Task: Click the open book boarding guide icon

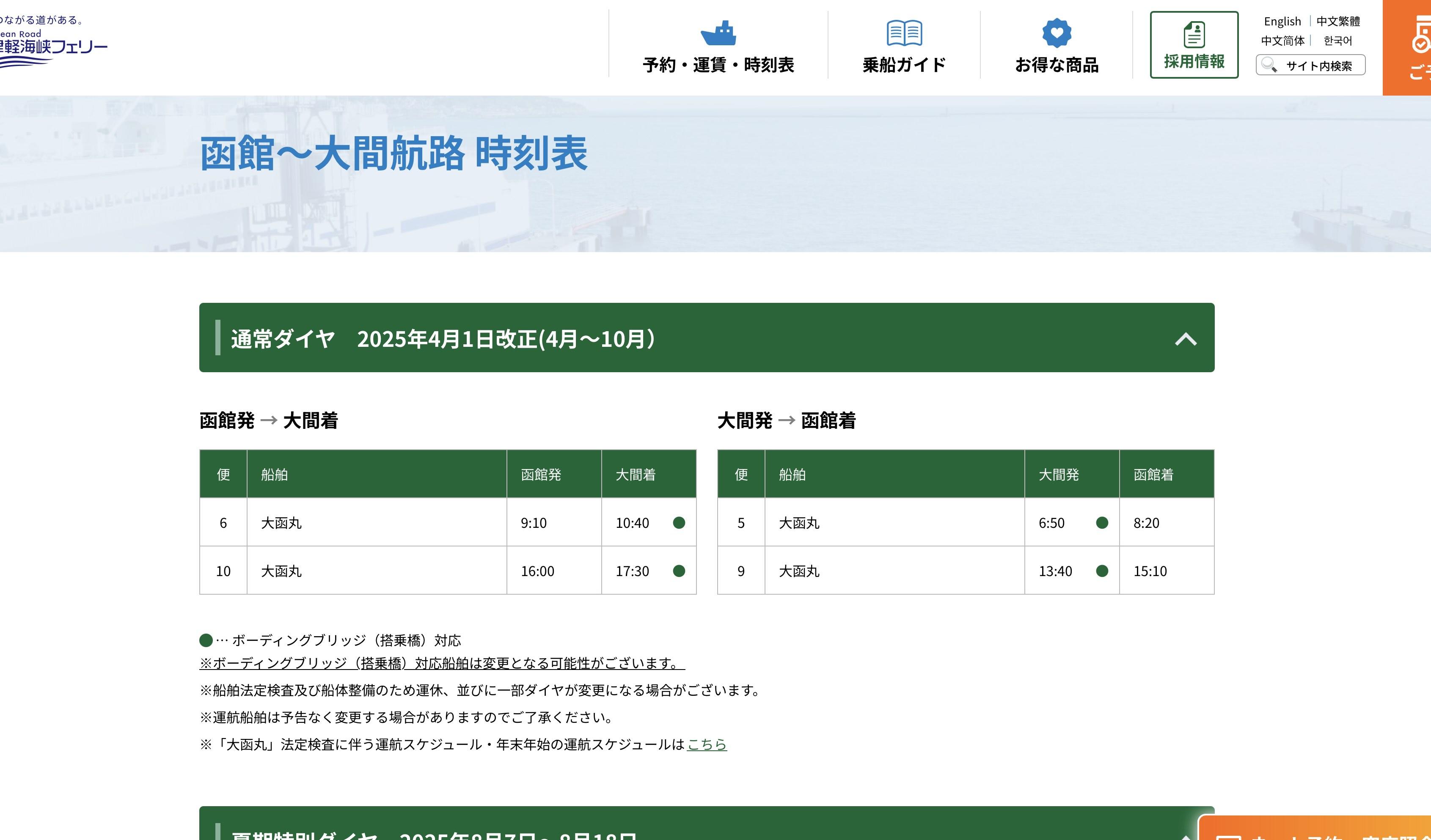Action: (x=904, y=33)
